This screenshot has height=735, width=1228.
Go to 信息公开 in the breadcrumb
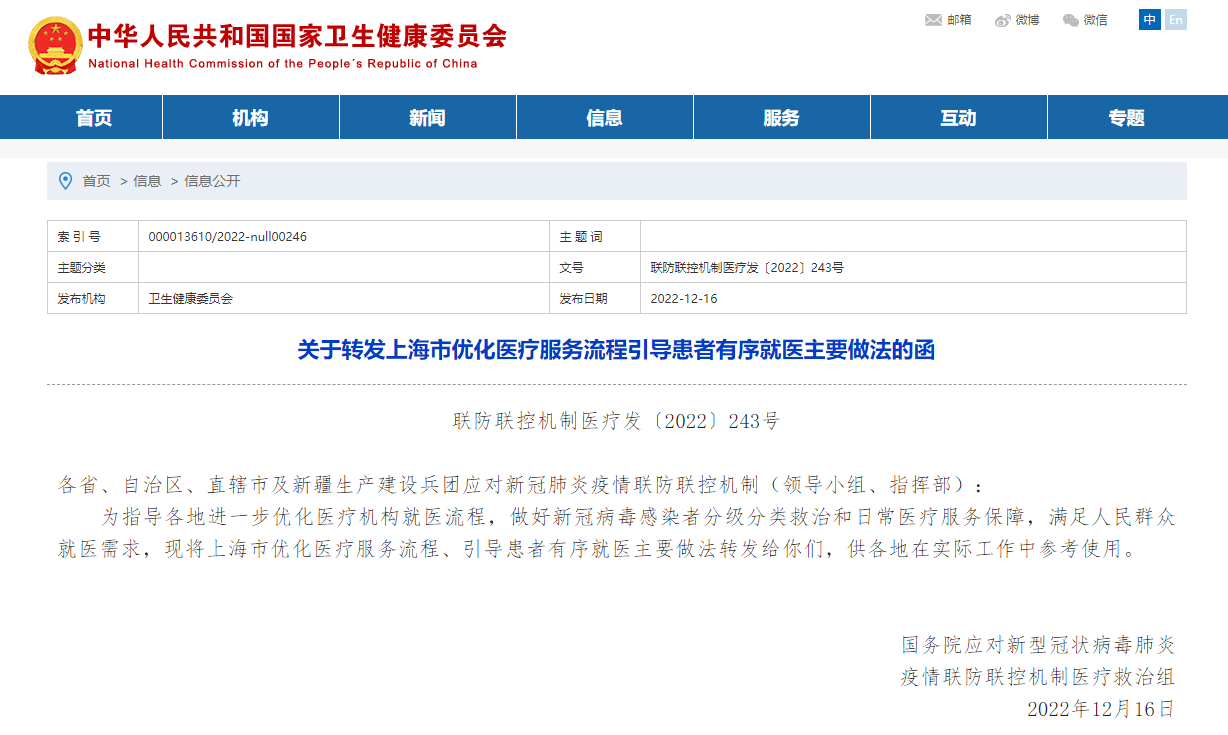212,181
